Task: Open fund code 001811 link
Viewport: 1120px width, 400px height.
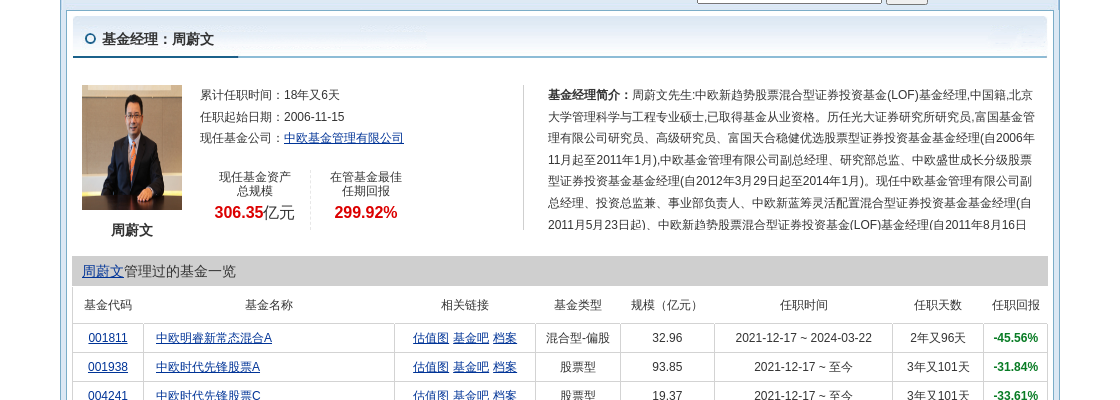Action: tap(108, 338)
